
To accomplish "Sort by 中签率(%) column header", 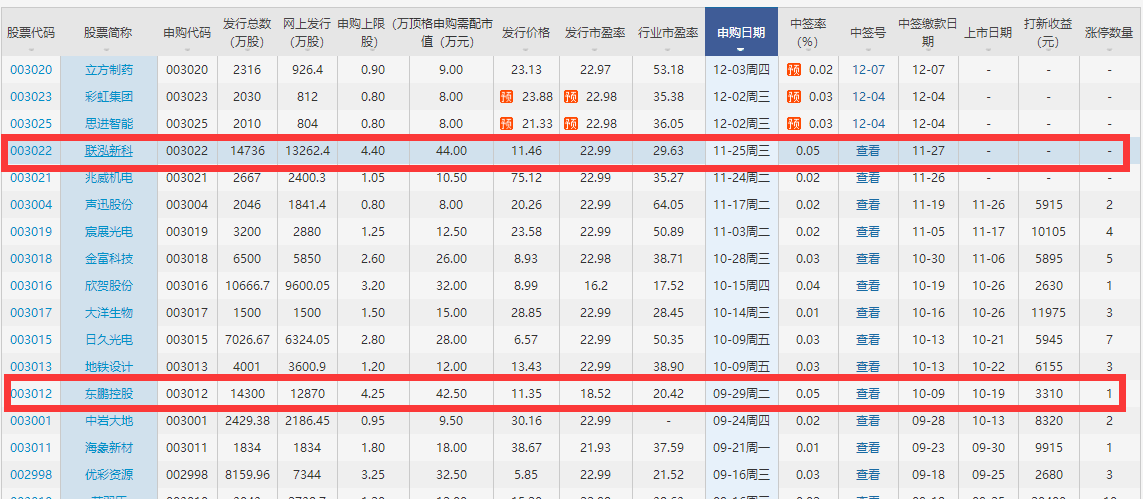I will pyautogui.click(x=807, y=34).
